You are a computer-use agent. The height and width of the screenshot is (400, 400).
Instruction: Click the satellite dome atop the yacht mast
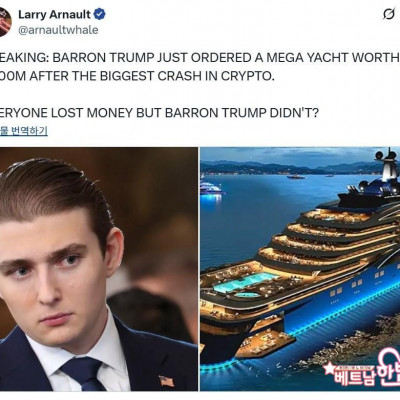(380, 155)
